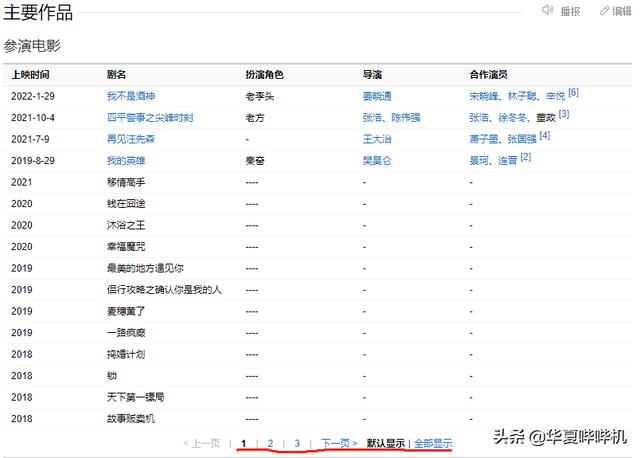640x458 pixels.
Task: Click the role text 老季头
Action: [260, 96]
